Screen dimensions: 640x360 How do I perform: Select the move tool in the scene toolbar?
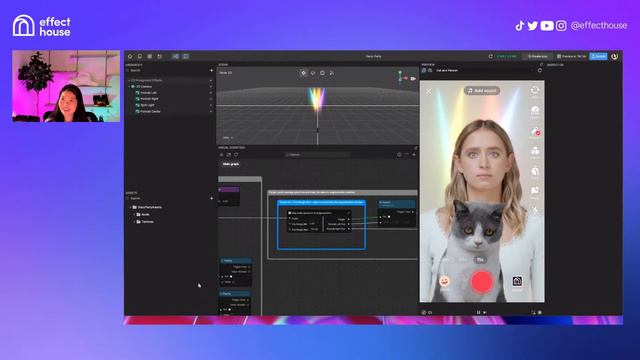[304, 73]
